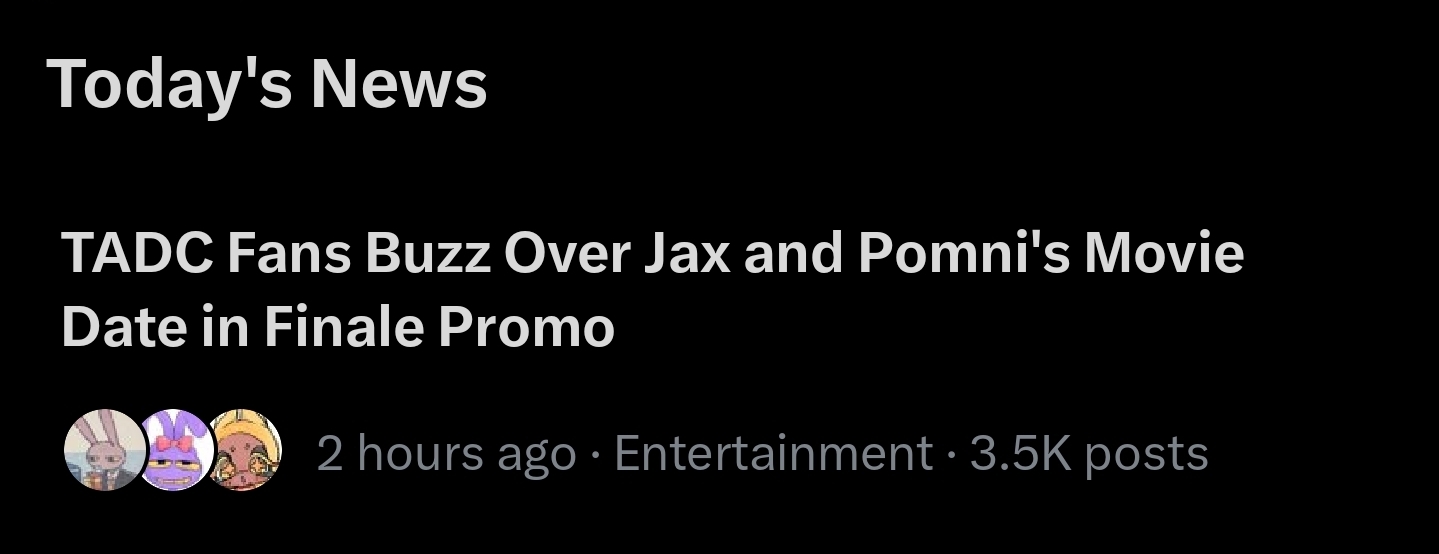Click the 2 hours ago timestamp
Viewport: 1439px width, 554px height.
(446, 453)
